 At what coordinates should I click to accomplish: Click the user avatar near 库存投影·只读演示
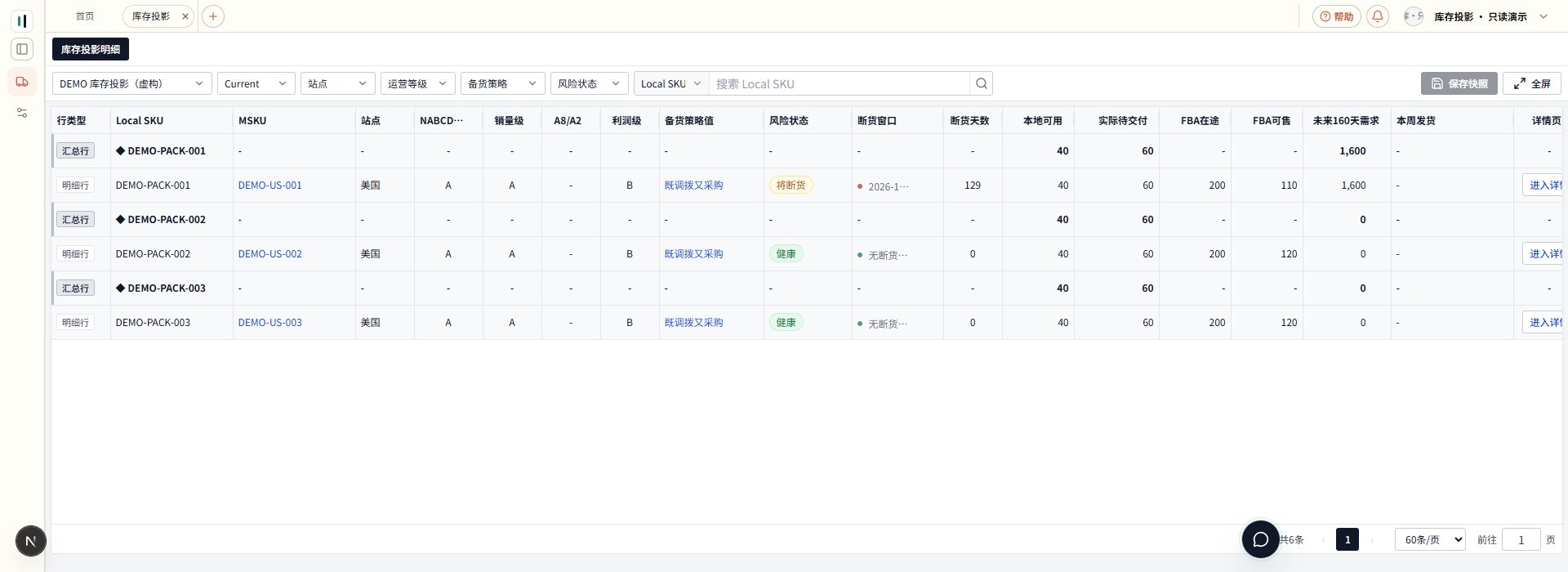1414,16
